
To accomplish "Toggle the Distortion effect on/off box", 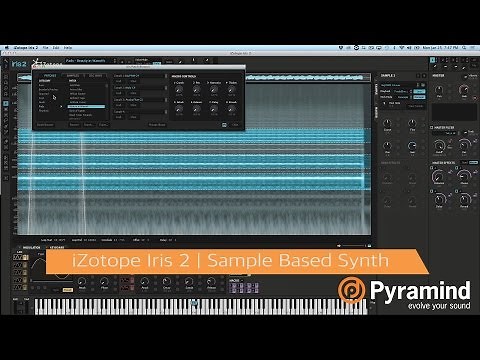I will pos(432,168).
